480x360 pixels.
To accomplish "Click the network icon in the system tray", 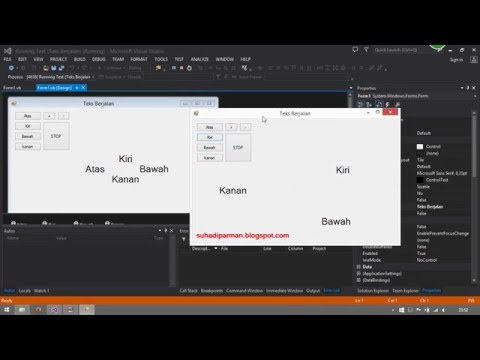I will coord(436,310).
